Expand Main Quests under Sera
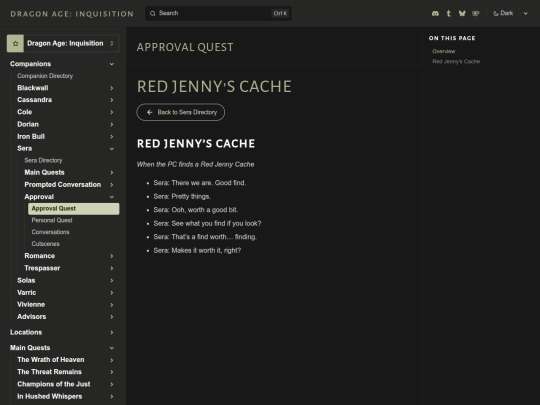The image size is (540, 405). tap(112, 173)
